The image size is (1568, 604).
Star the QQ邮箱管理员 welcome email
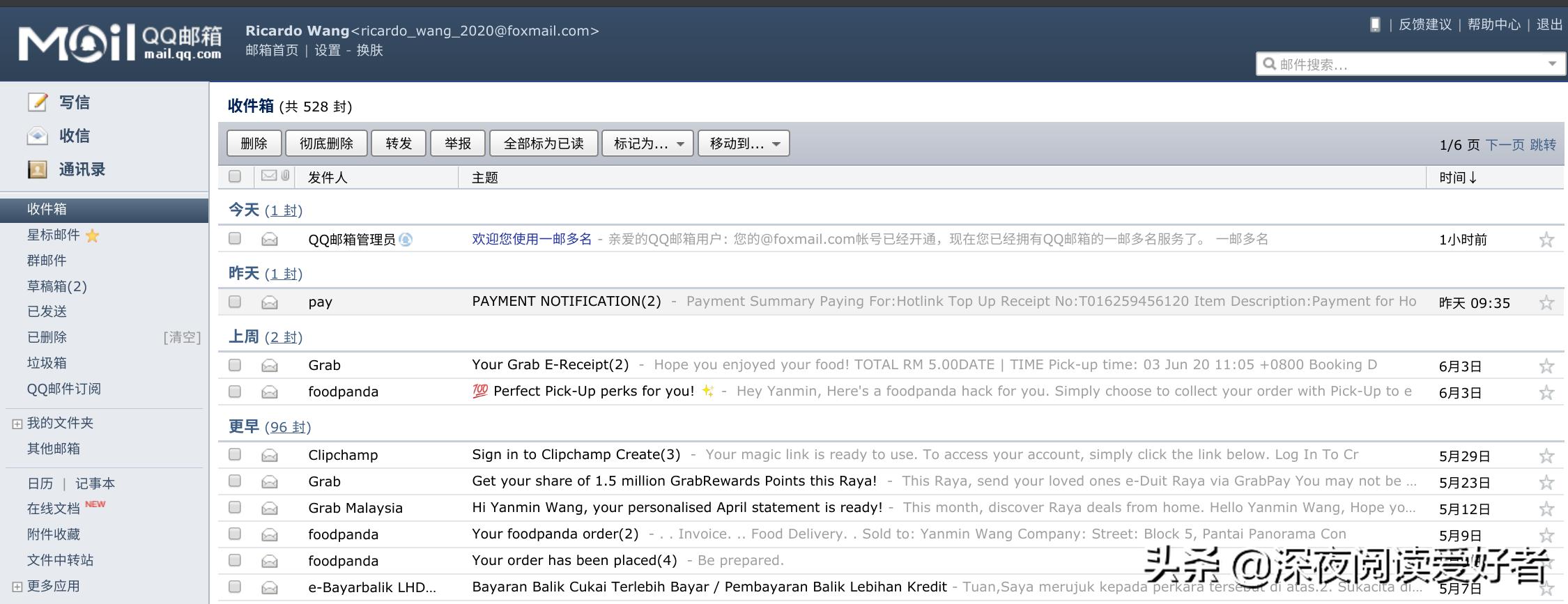tap(1546, 240)
